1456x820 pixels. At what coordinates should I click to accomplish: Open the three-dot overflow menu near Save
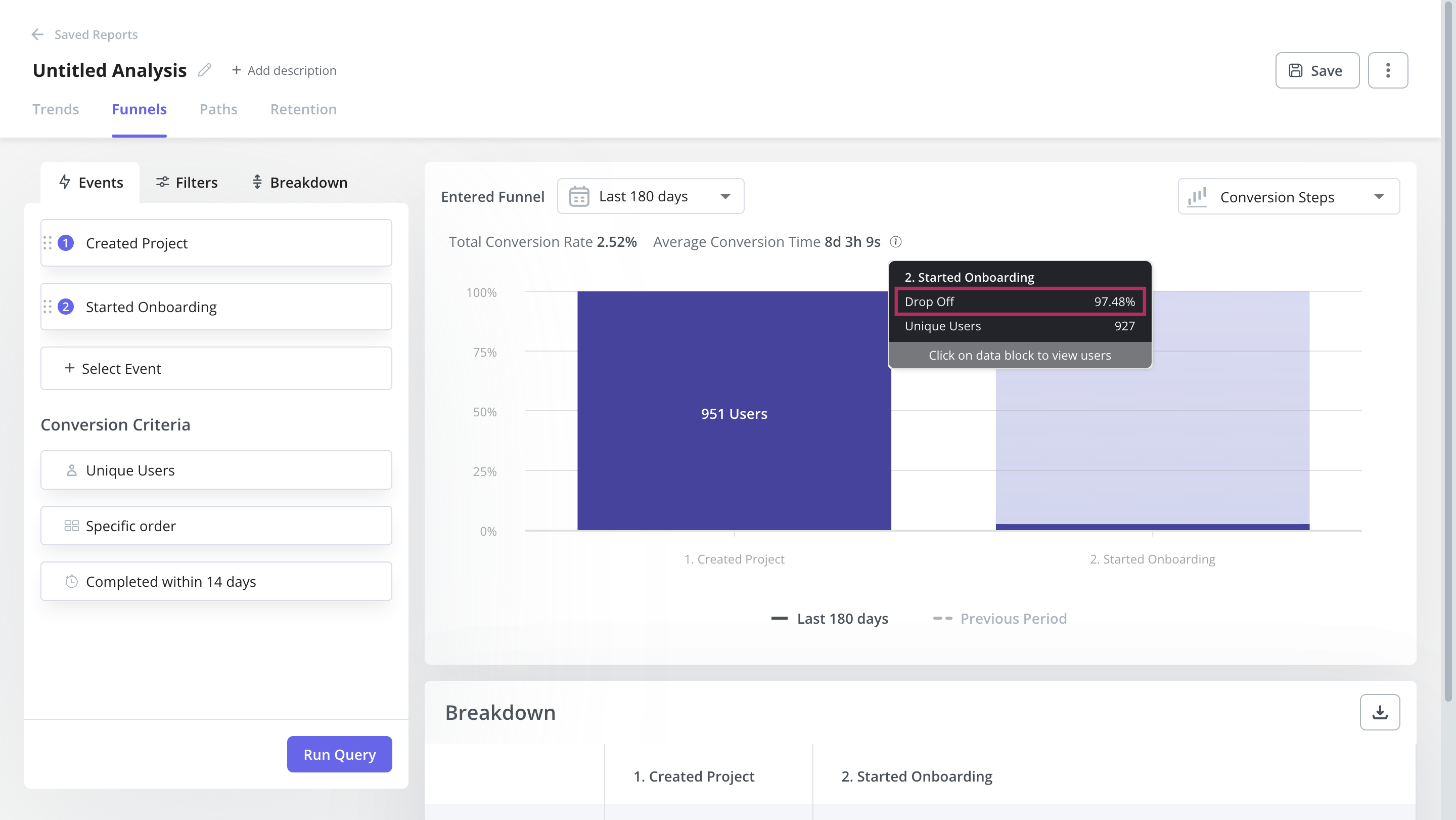(x=1388, y=70)
